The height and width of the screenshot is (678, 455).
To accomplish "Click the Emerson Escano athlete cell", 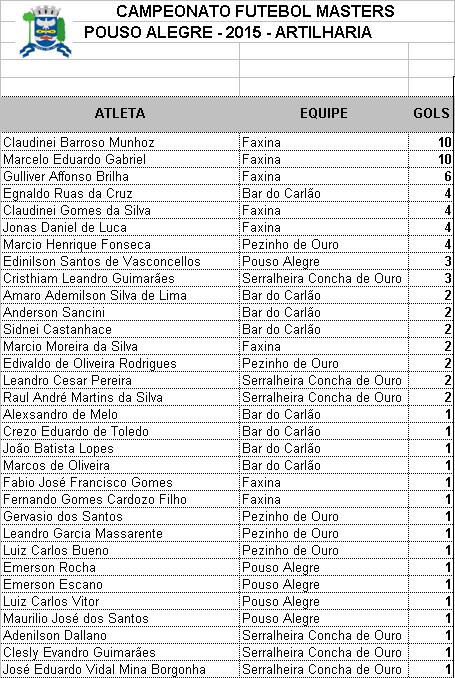I will pyautogui.click(x=120, y=584).
